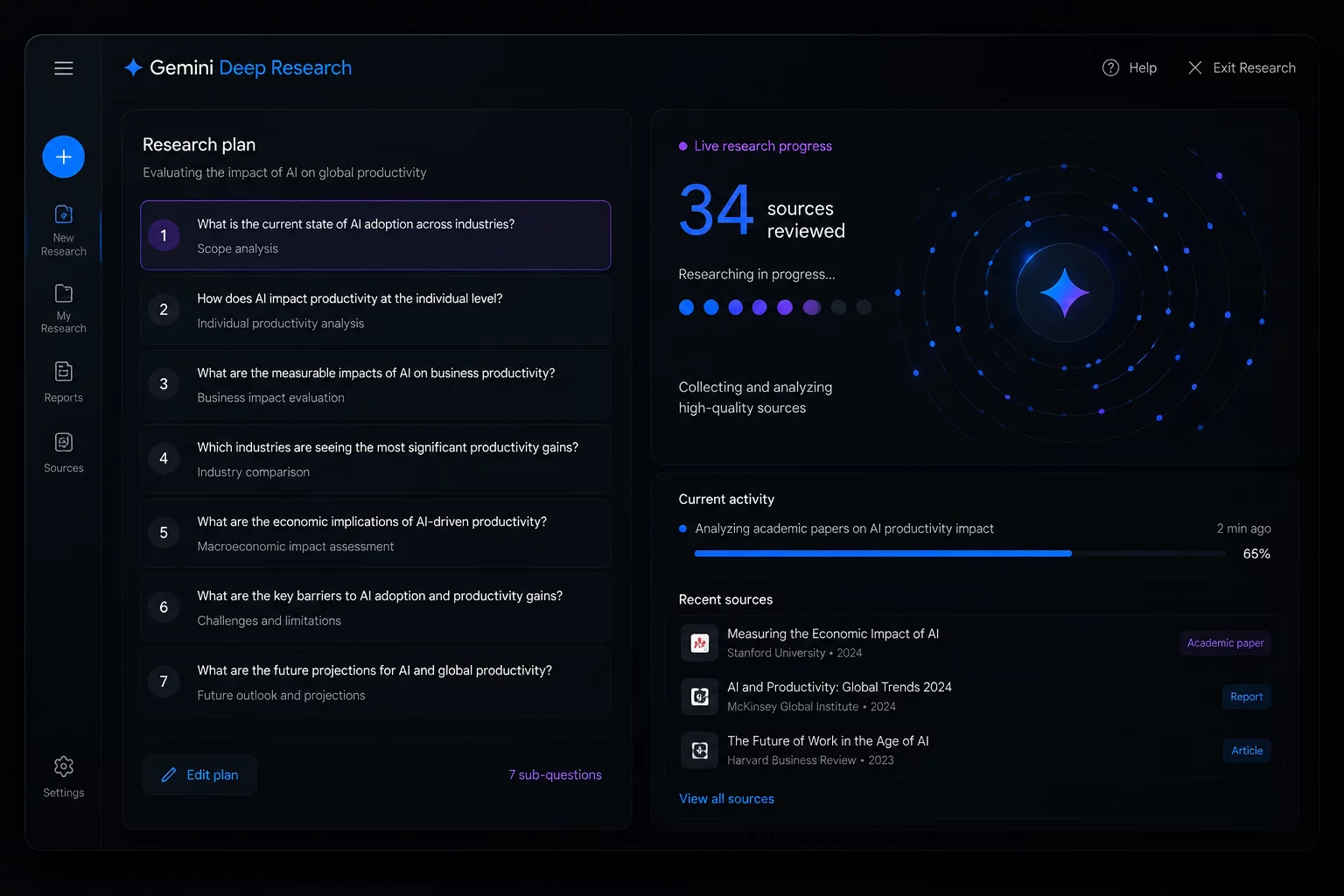1344x896 pixels.
Task: Click the 34 sources reviewed count
Action: click(762, 211)
